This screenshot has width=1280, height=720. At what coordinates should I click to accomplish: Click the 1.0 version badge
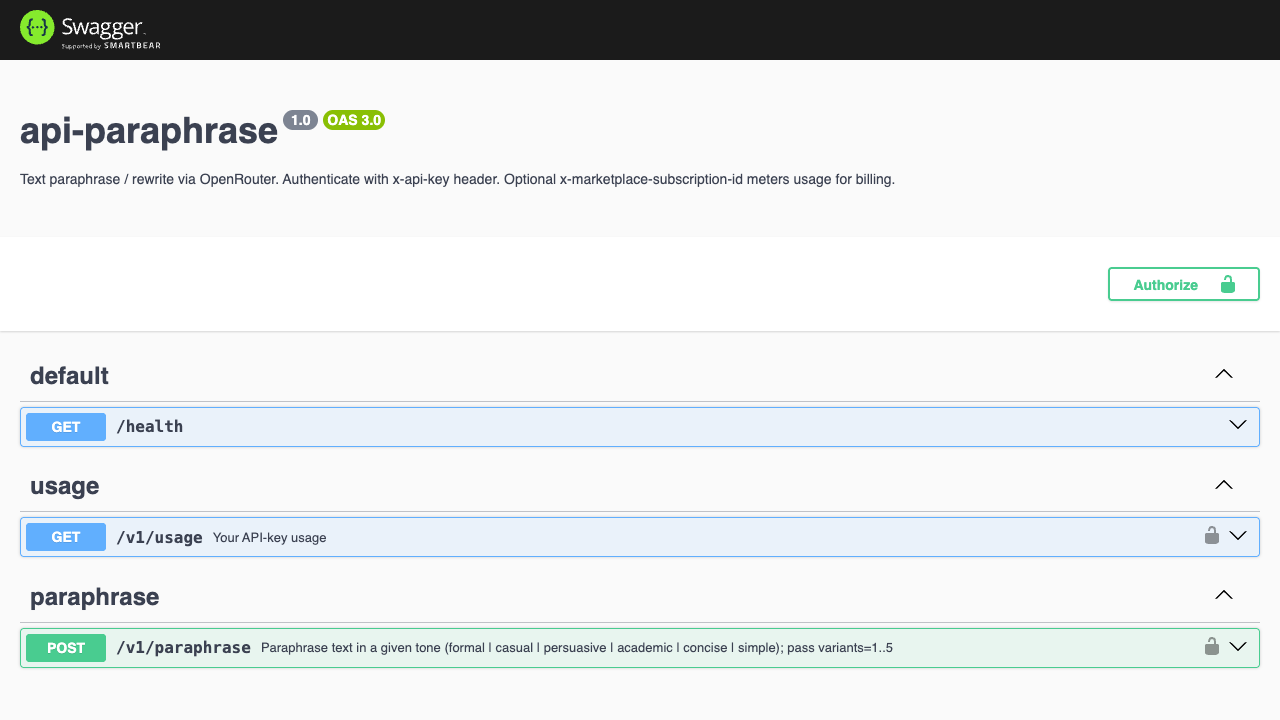[x=301, y=120]
